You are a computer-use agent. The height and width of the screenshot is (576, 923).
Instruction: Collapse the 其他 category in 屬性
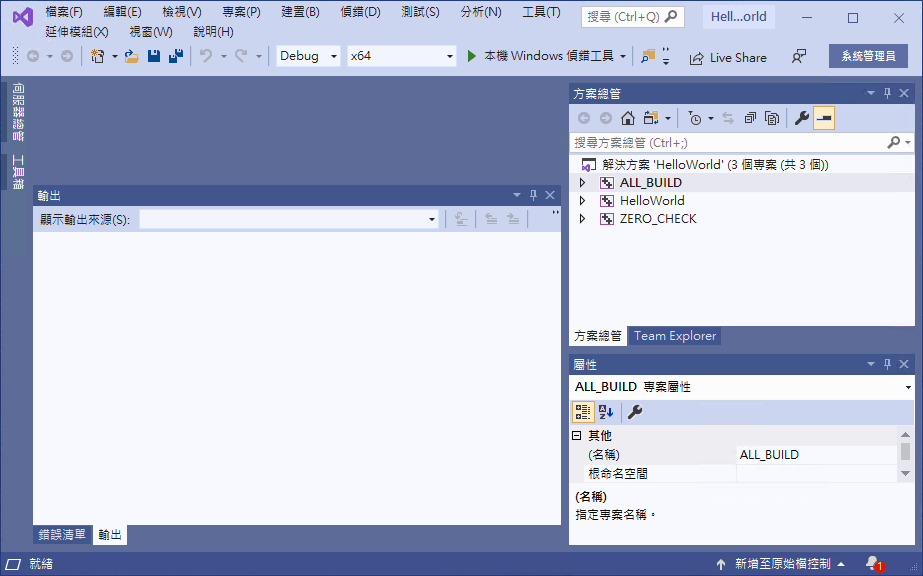pos(577,435)
